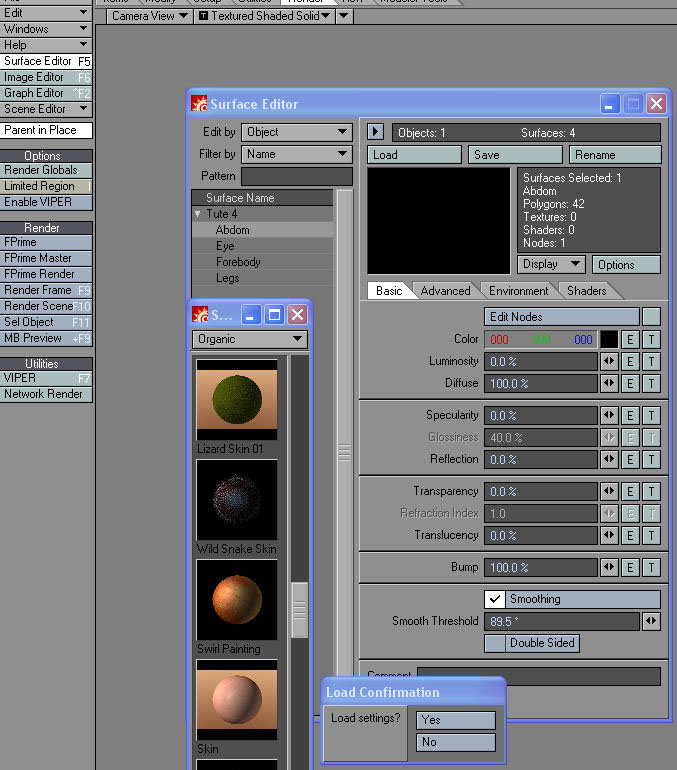
Task: Open the Edit by Object dropdown
Action: coord(297,132)
